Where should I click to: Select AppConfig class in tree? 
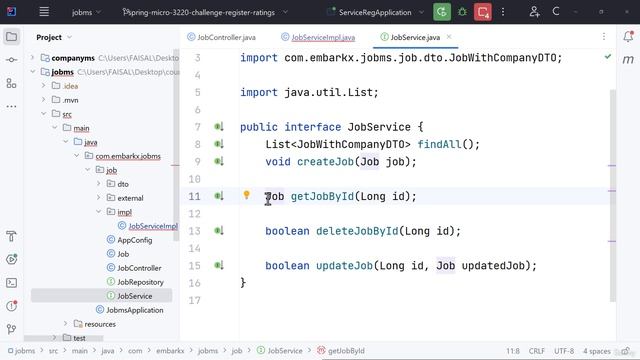129,240
